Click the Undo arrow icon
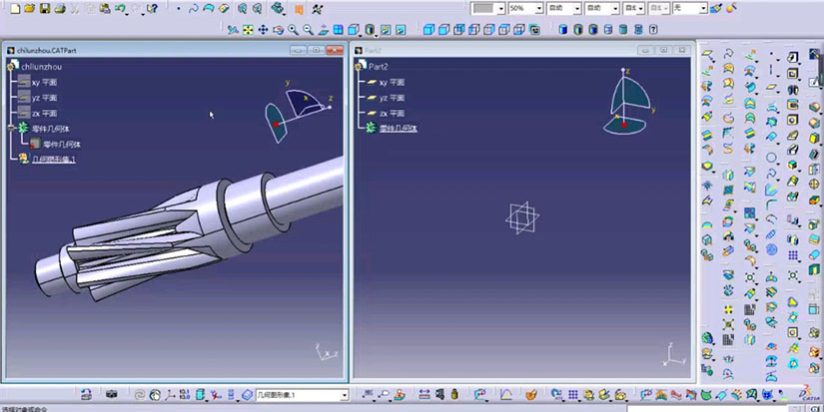 tap(120, 8)
